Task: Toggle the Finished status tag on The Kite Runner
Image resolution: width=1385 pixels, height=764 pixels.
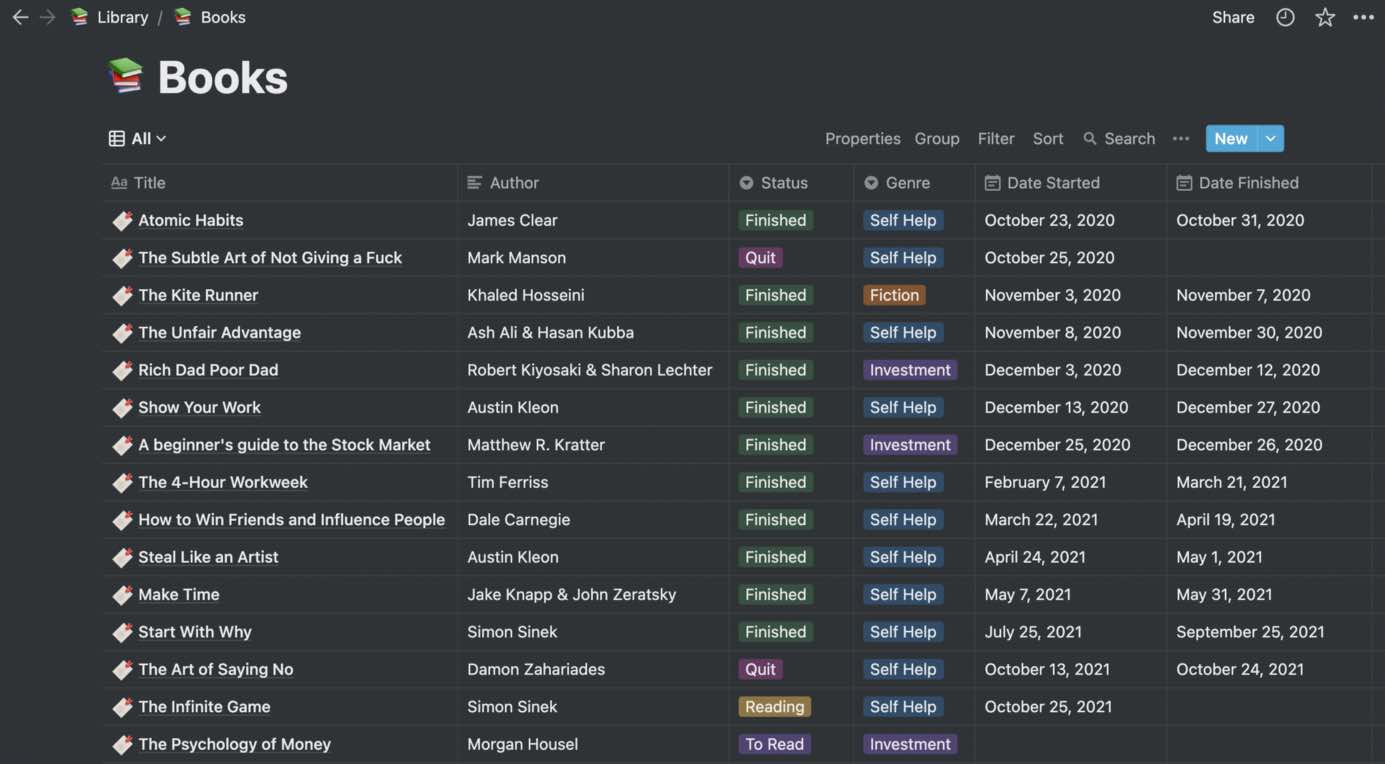Action: pyautogui.click(x=774, y=293)
